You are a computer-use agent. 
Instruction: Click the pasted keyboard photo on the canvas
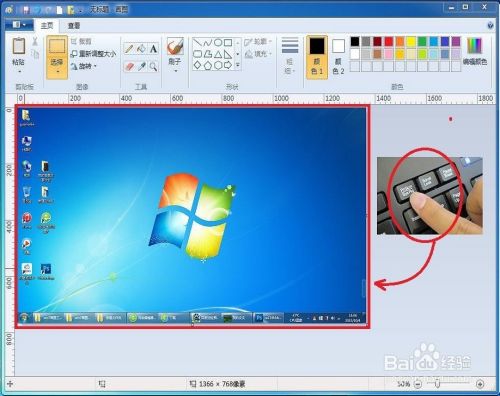pyautogui.click(x=430, y=196)
